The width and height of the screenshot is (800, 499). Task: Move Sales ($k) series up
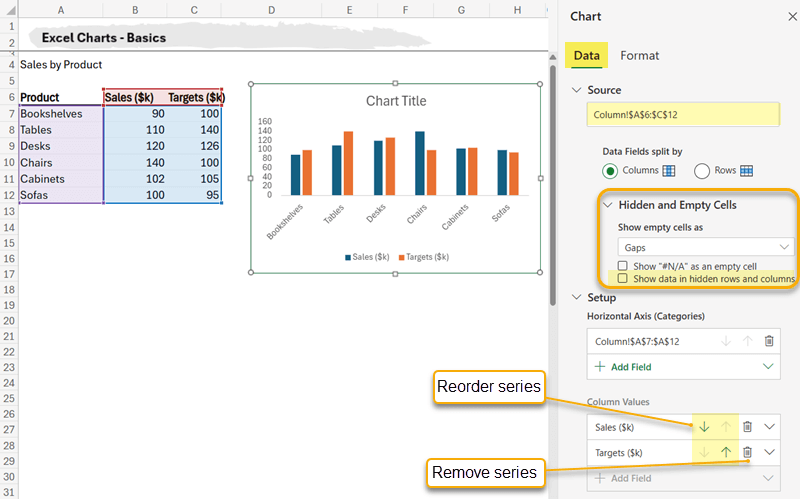726,427
